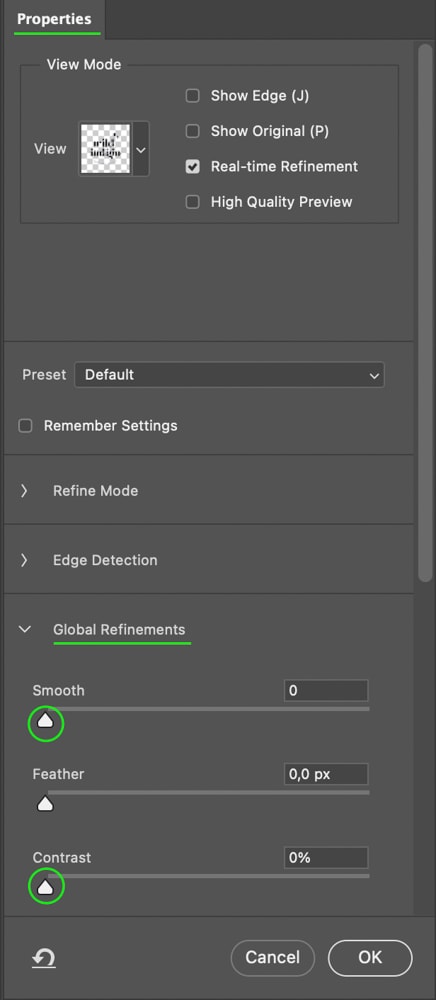Screen dimensions: 436x1000
Task: Turn on High Quality Preview
Action: [193, 202]
